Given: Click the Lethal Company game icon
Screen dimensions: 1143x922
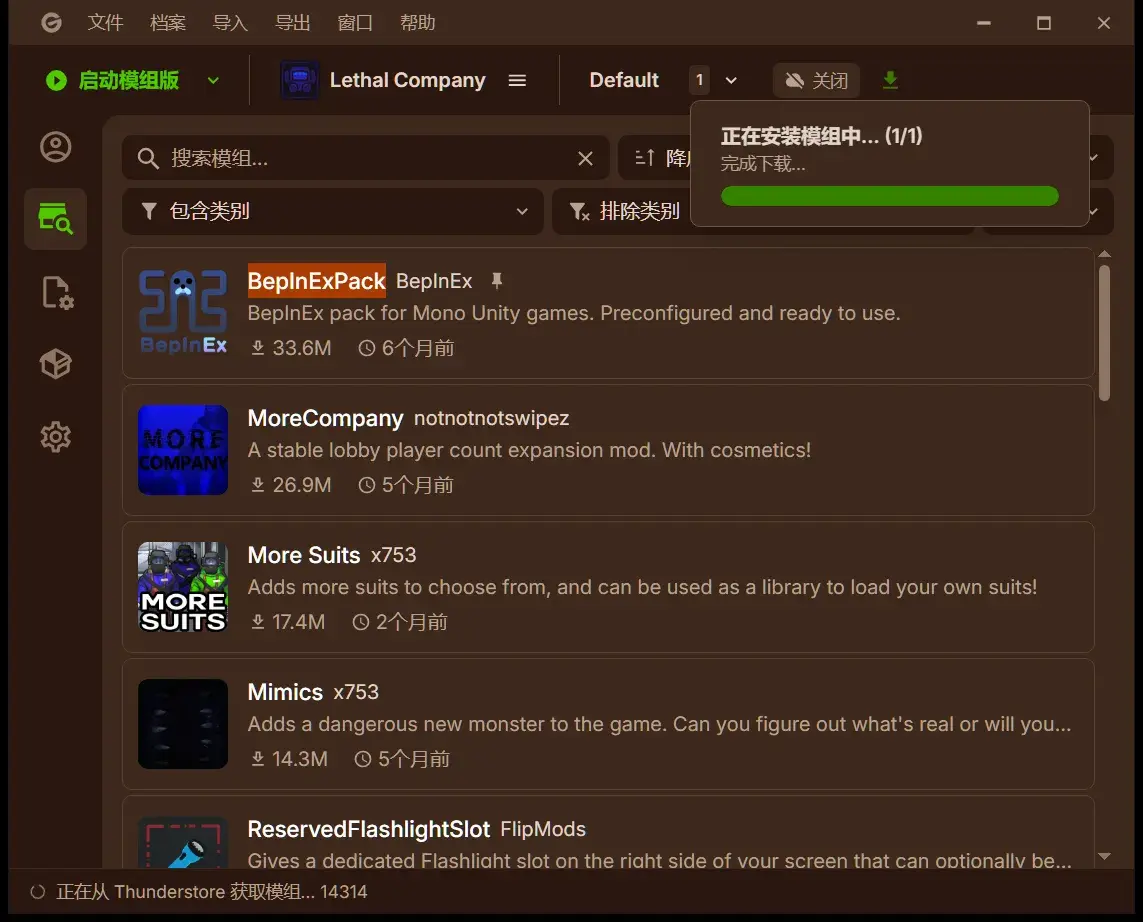Looking at the screenshot, I should point(299,80).
